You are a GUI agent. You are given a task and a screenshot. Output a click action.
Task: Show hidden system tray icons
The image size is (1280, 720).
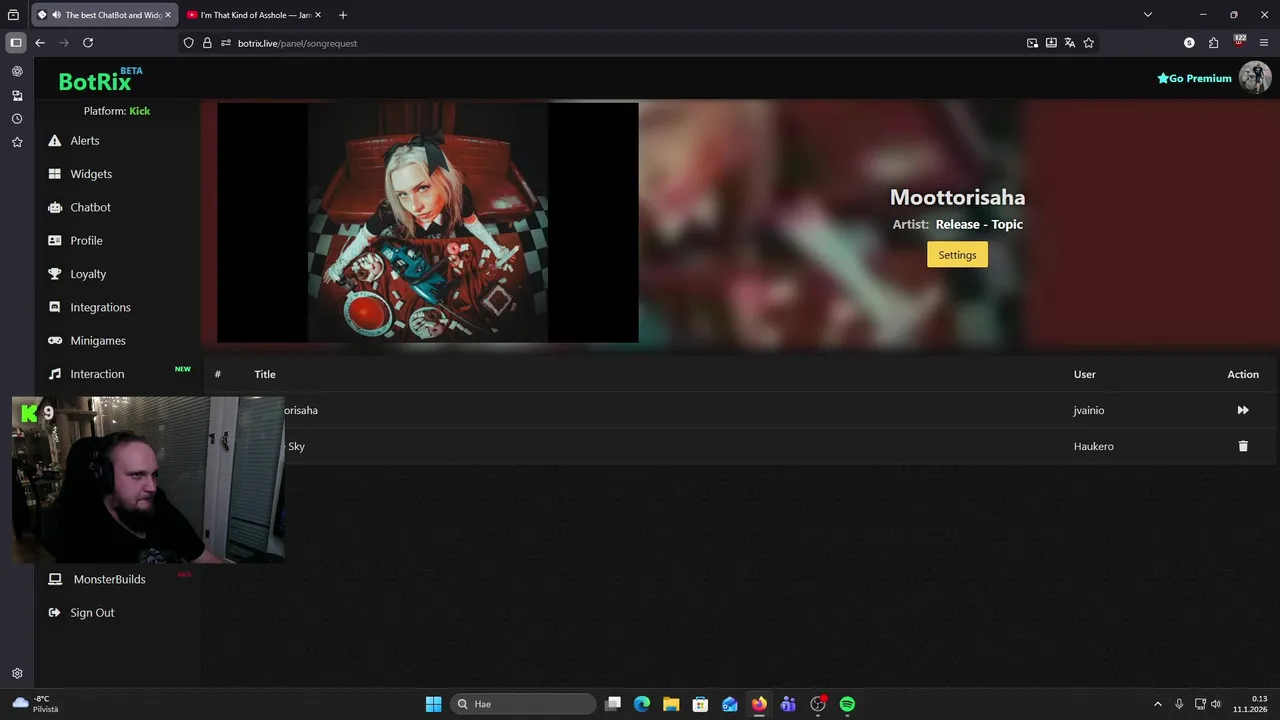[x=1158, y=704]
